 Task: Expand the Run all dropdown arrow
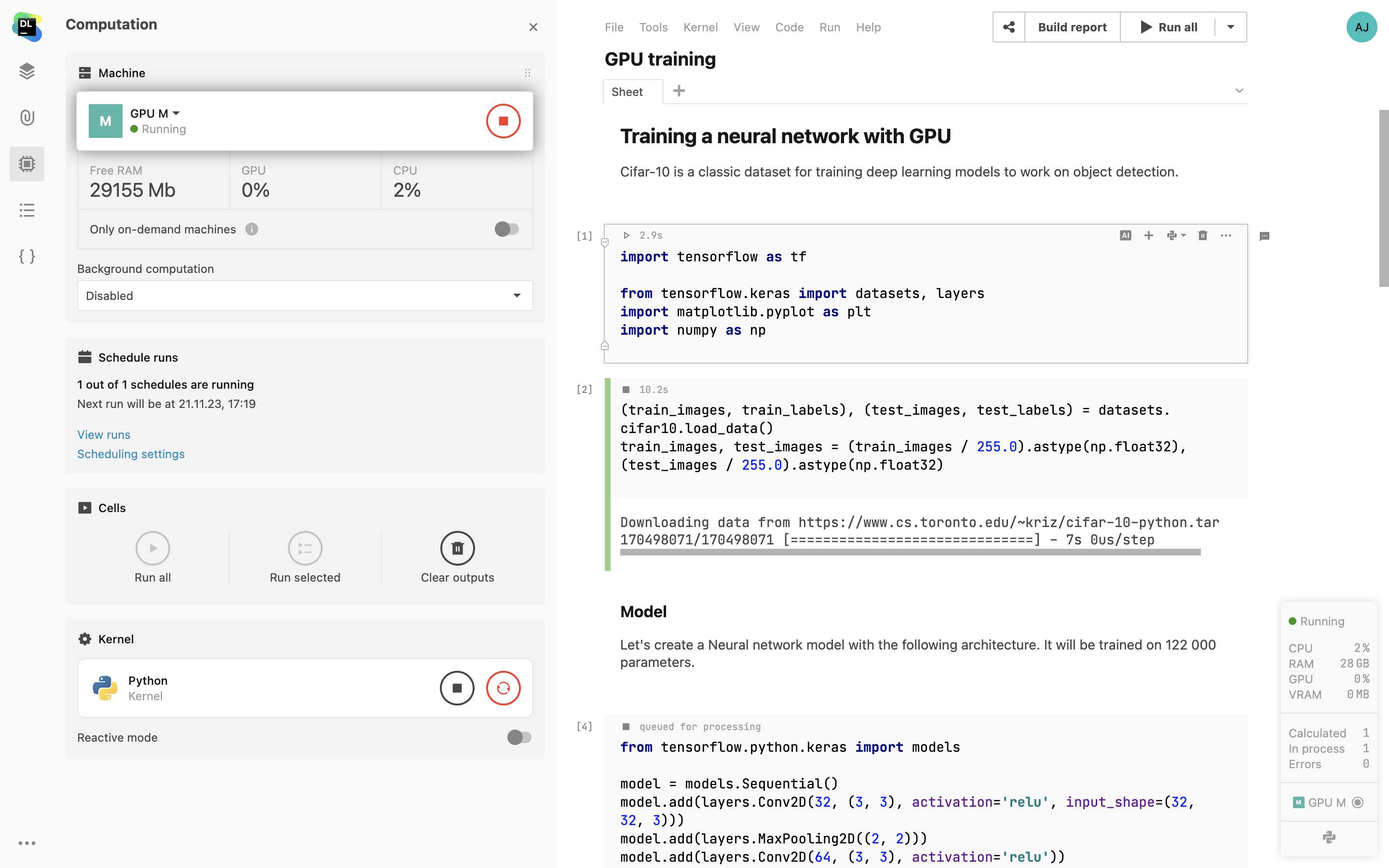pyautogui.click(x=1231, y=27)
